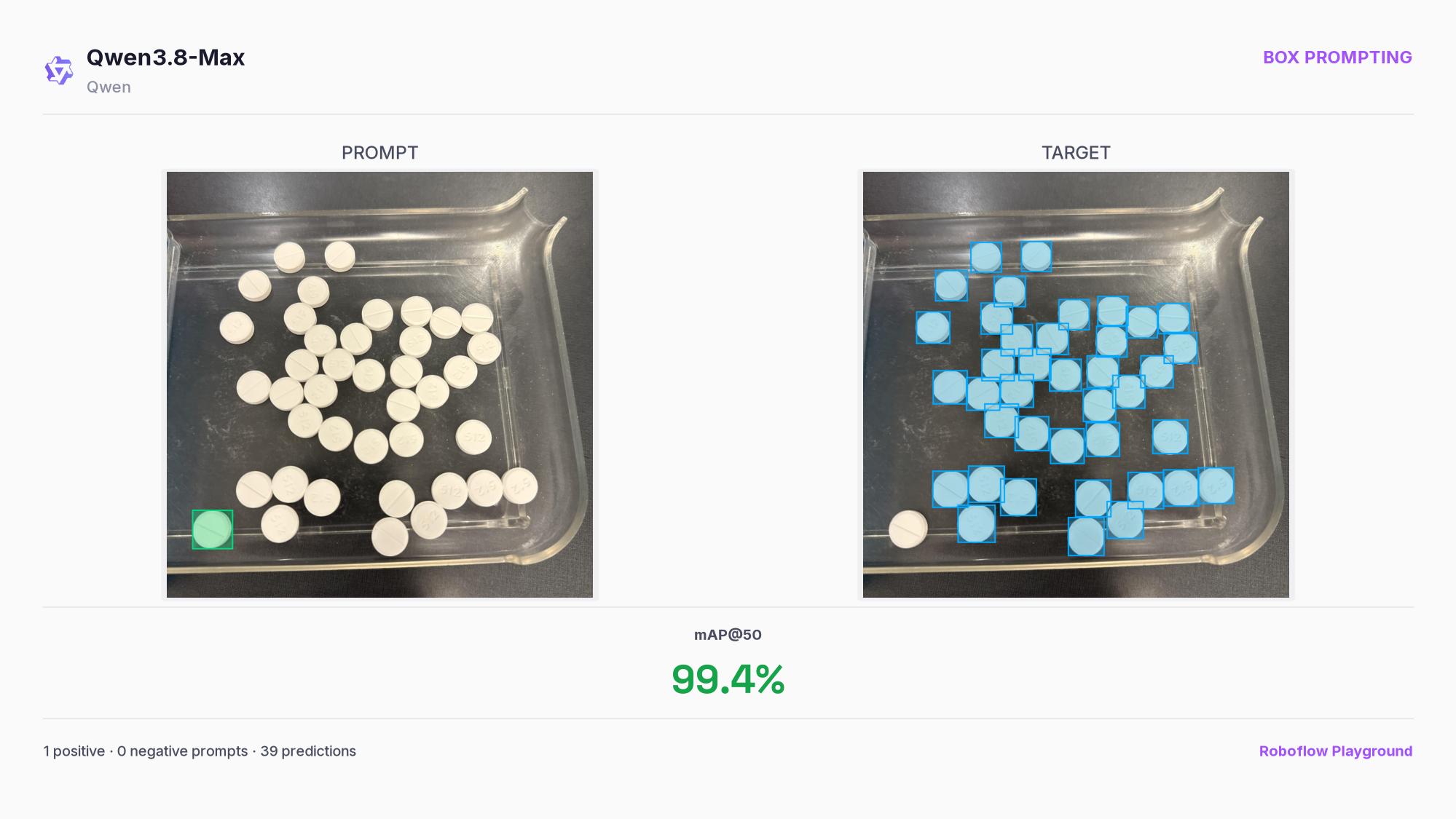
Task: Click the TARGET heading label
Action: coord(1076,153)
